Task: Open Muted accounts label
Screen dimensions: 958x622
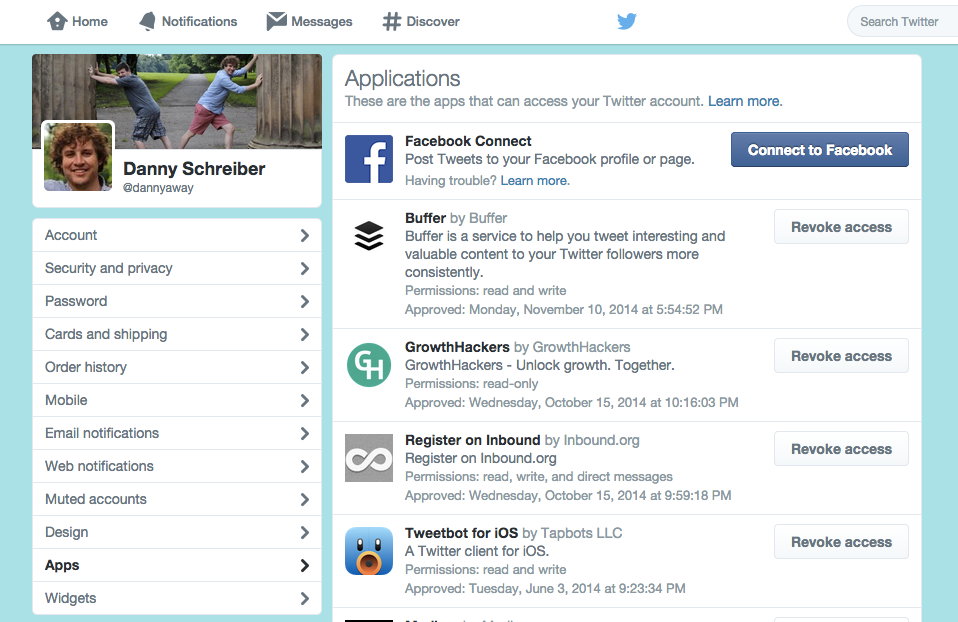Action: pos(96,499)
